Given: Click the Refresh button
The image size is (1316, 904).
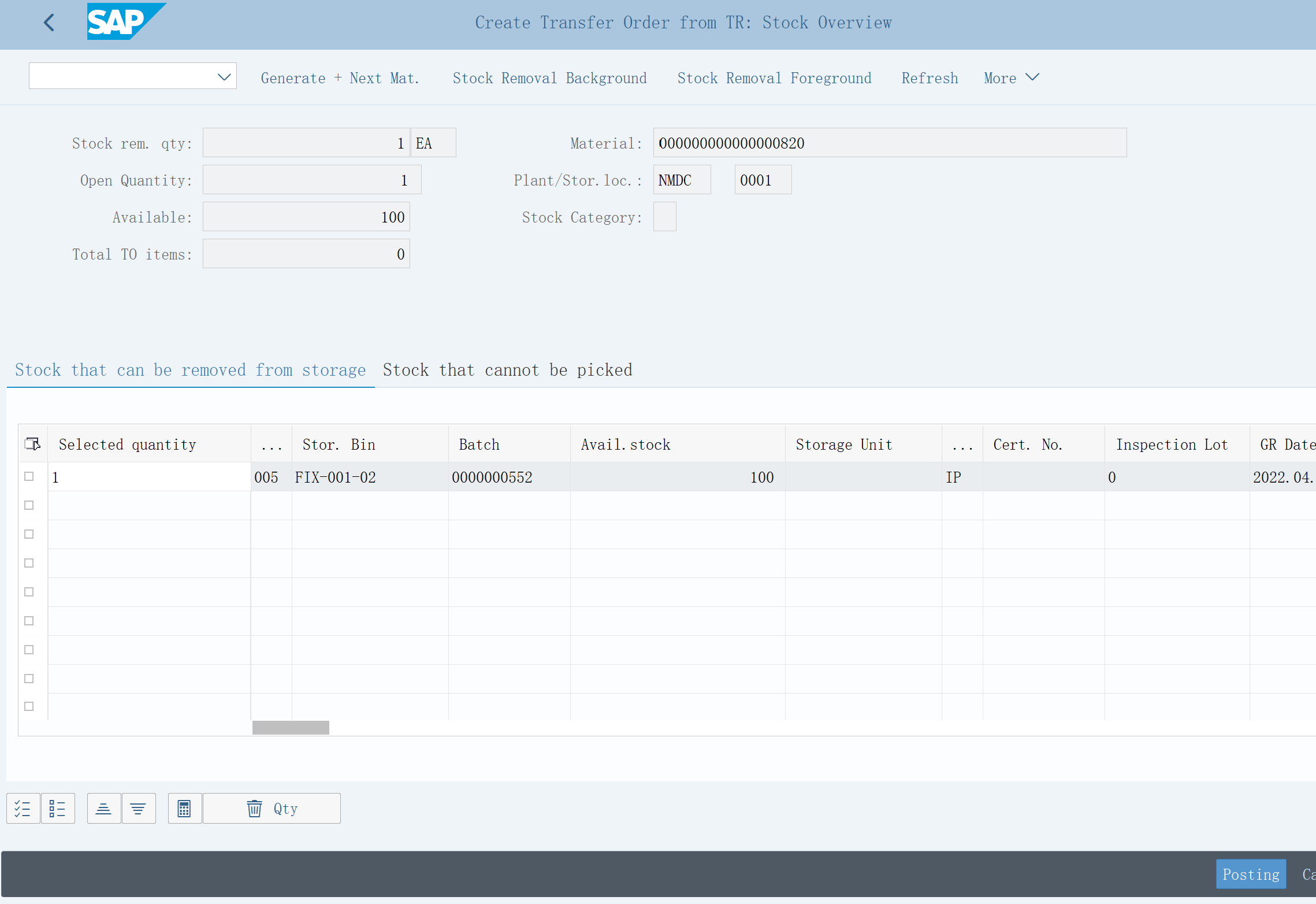Looking at the screenshot, I should point(929,77).
